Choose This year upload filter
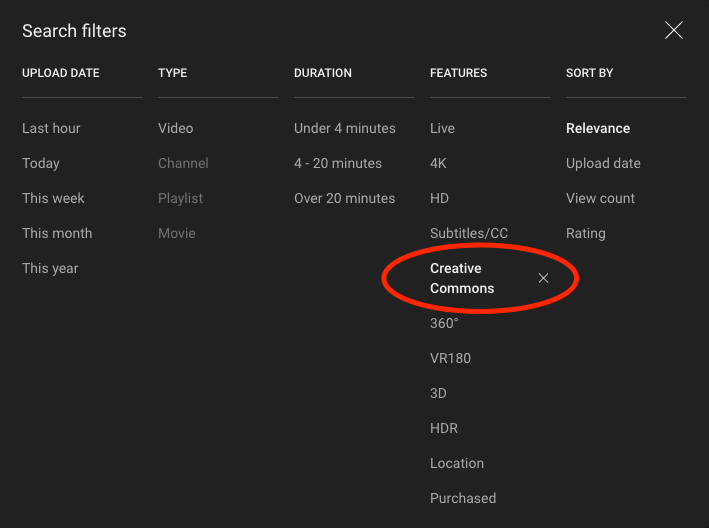The height and width of the screenshot is (528, 709). click(50, 268)
